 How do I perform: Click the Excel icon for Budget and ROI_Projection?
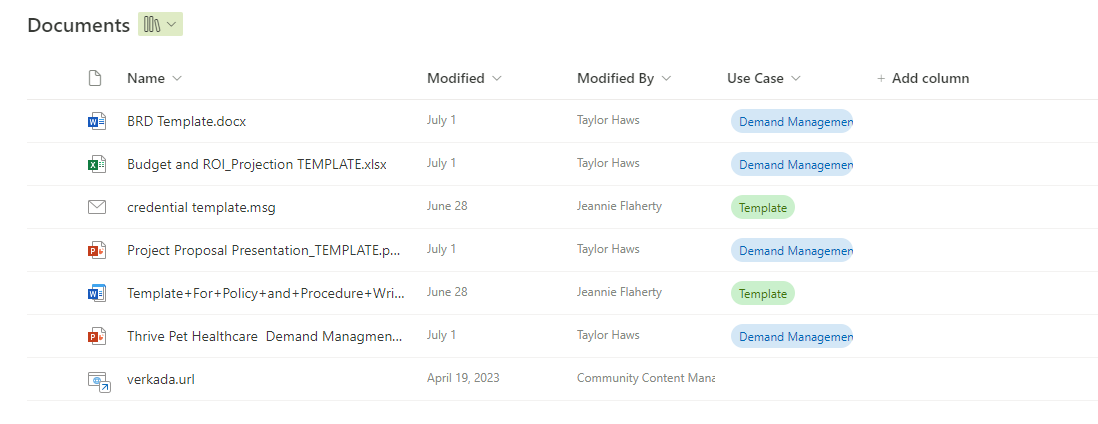[x=96, y=164]
